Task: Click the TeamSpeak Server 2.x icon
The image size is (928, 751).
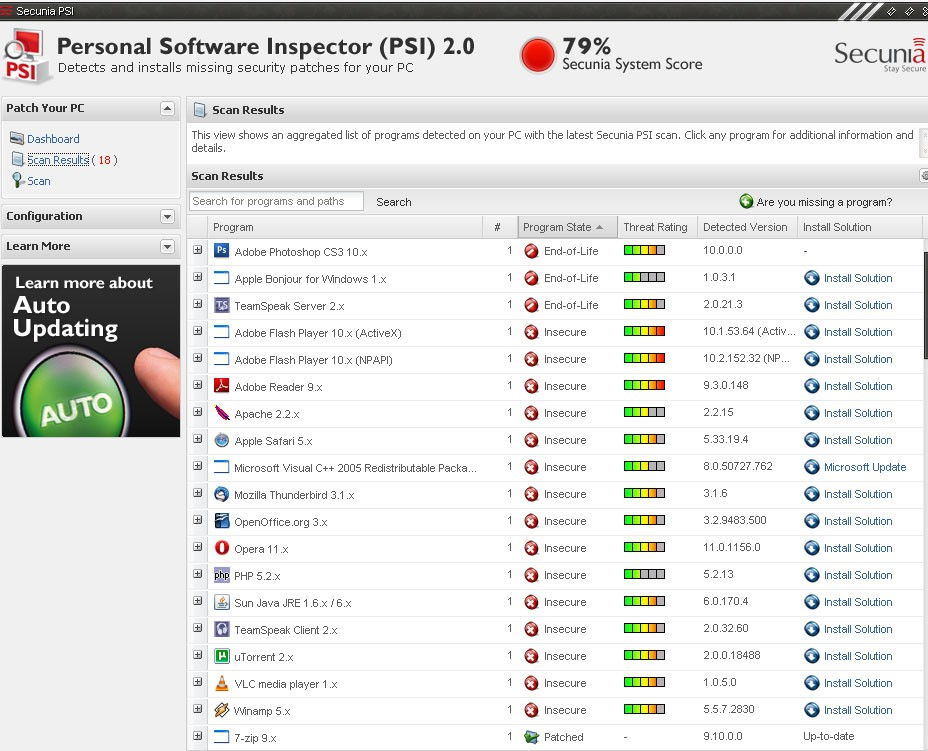Action: click(x=221, y=305)
